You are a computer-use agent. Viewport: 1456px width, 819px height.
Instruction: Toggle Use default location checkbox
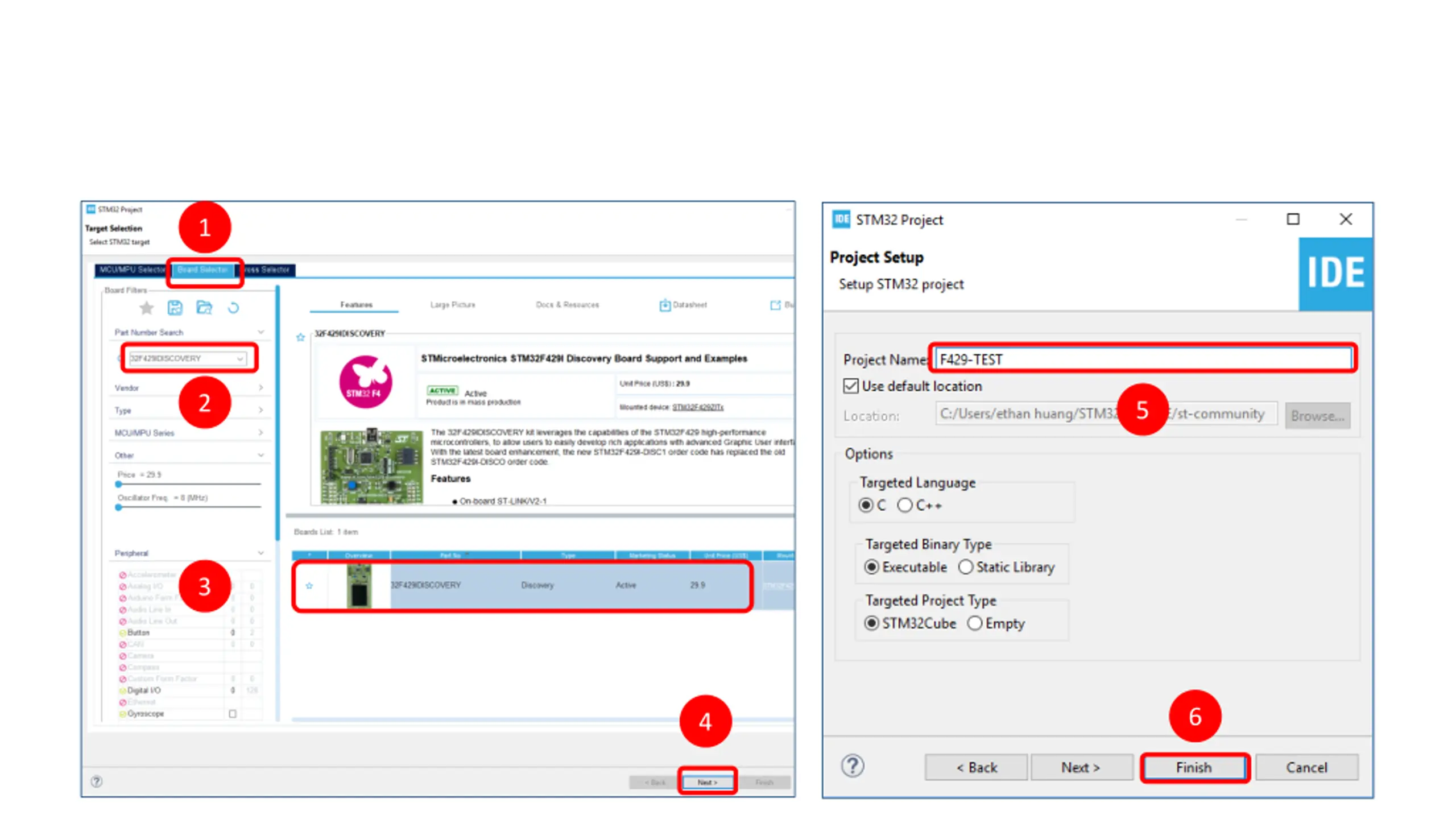pos(850,386)
